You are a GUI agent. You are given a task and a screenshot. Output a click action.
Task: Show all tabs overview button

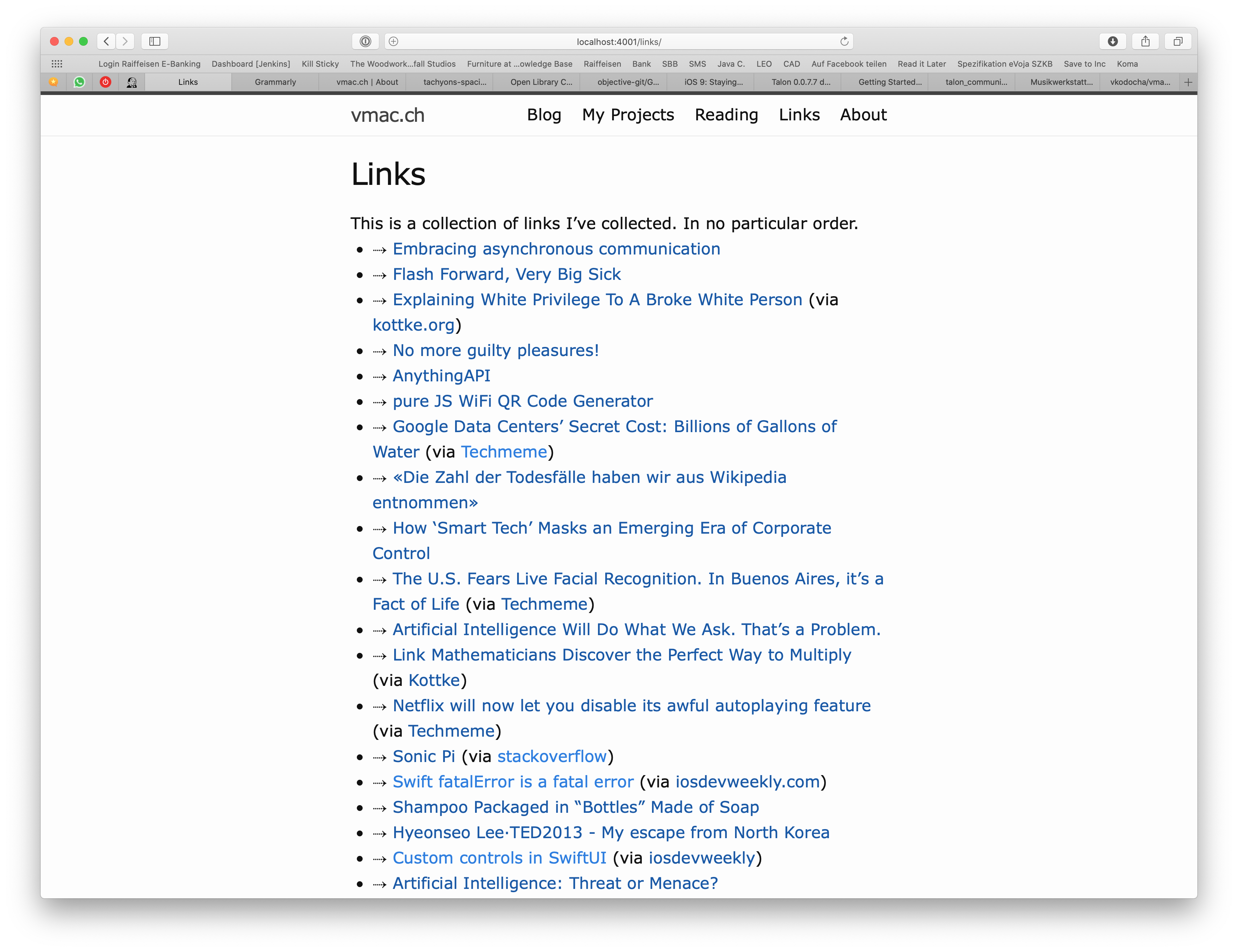(1178, 41)
